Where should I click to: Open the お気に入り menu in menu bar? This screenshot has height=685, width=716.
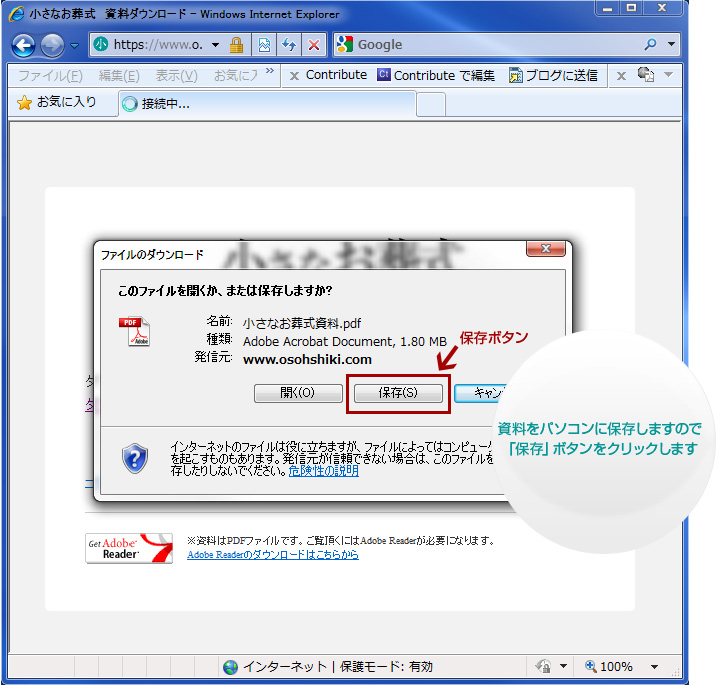(x=236, y=75)
